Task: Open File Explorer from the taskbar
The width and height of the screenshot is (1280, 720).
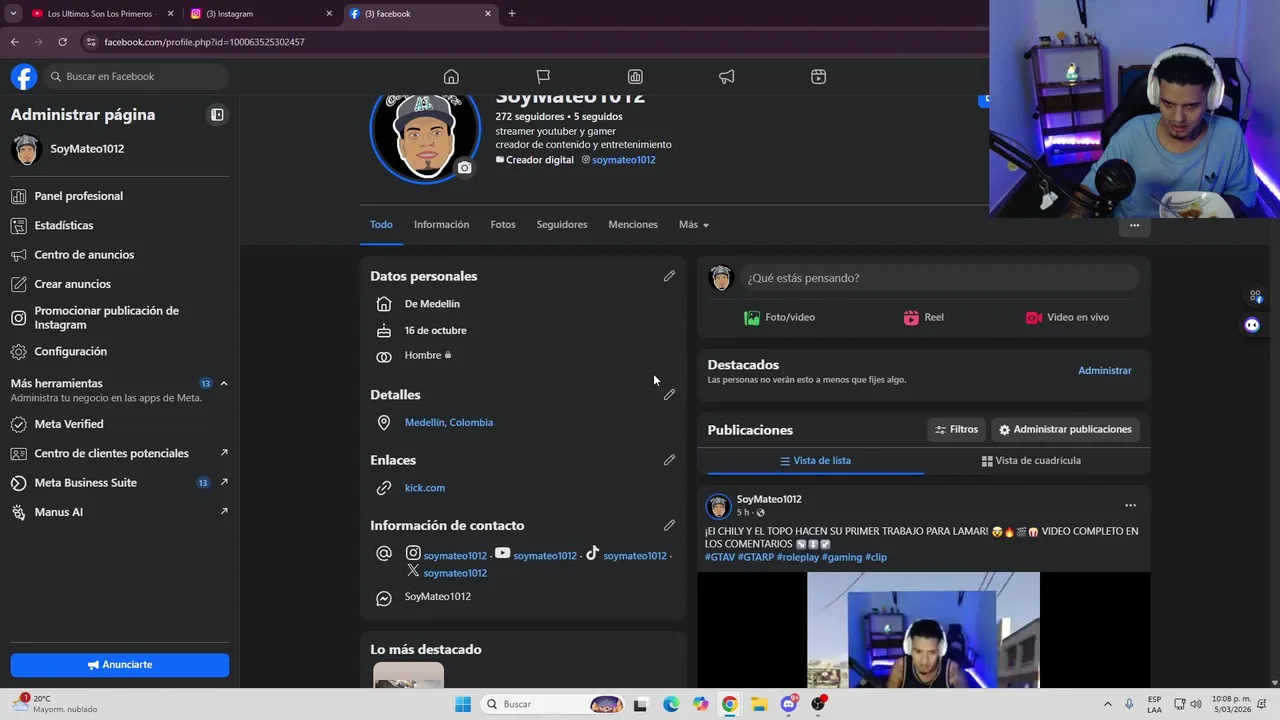Action: tap(759, 704)
